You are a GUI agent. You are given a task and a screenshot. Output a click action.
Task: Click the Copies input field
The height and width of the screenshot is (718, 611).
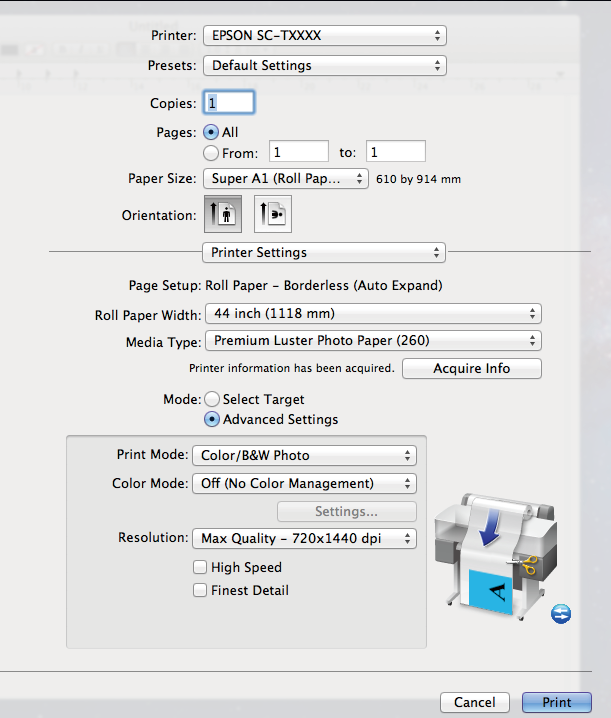(229, 103)
